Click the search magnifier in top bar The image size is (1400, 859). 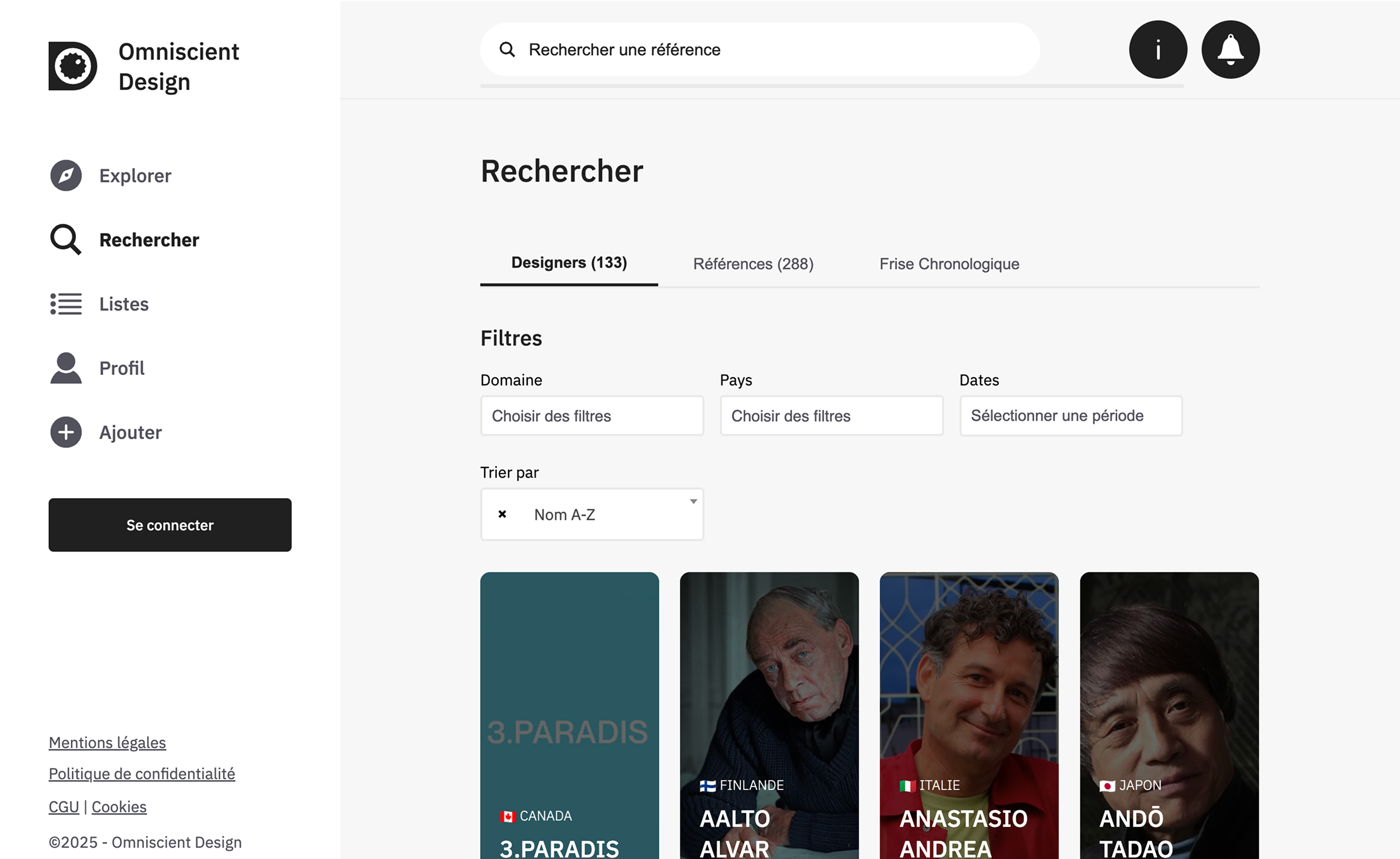point(507,50)
